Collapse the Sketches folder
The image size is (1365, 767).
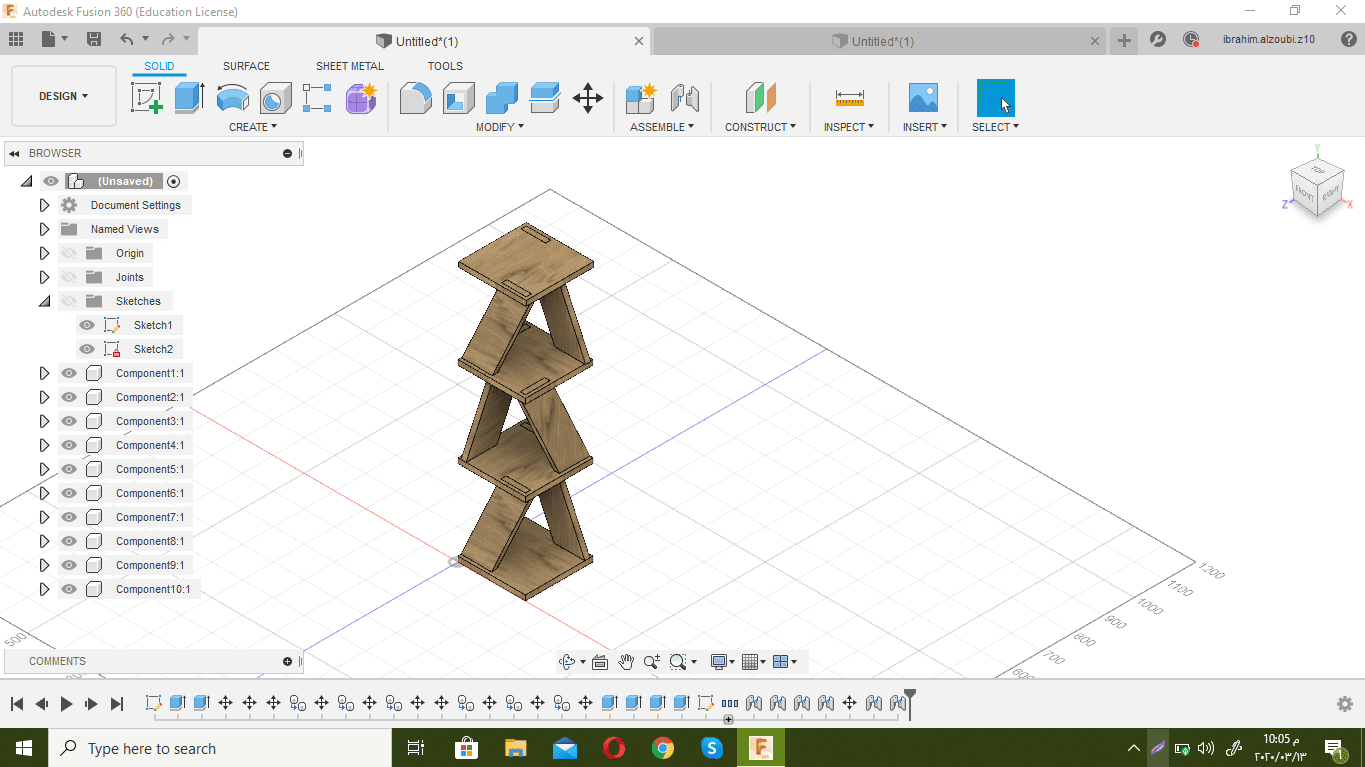44,301
